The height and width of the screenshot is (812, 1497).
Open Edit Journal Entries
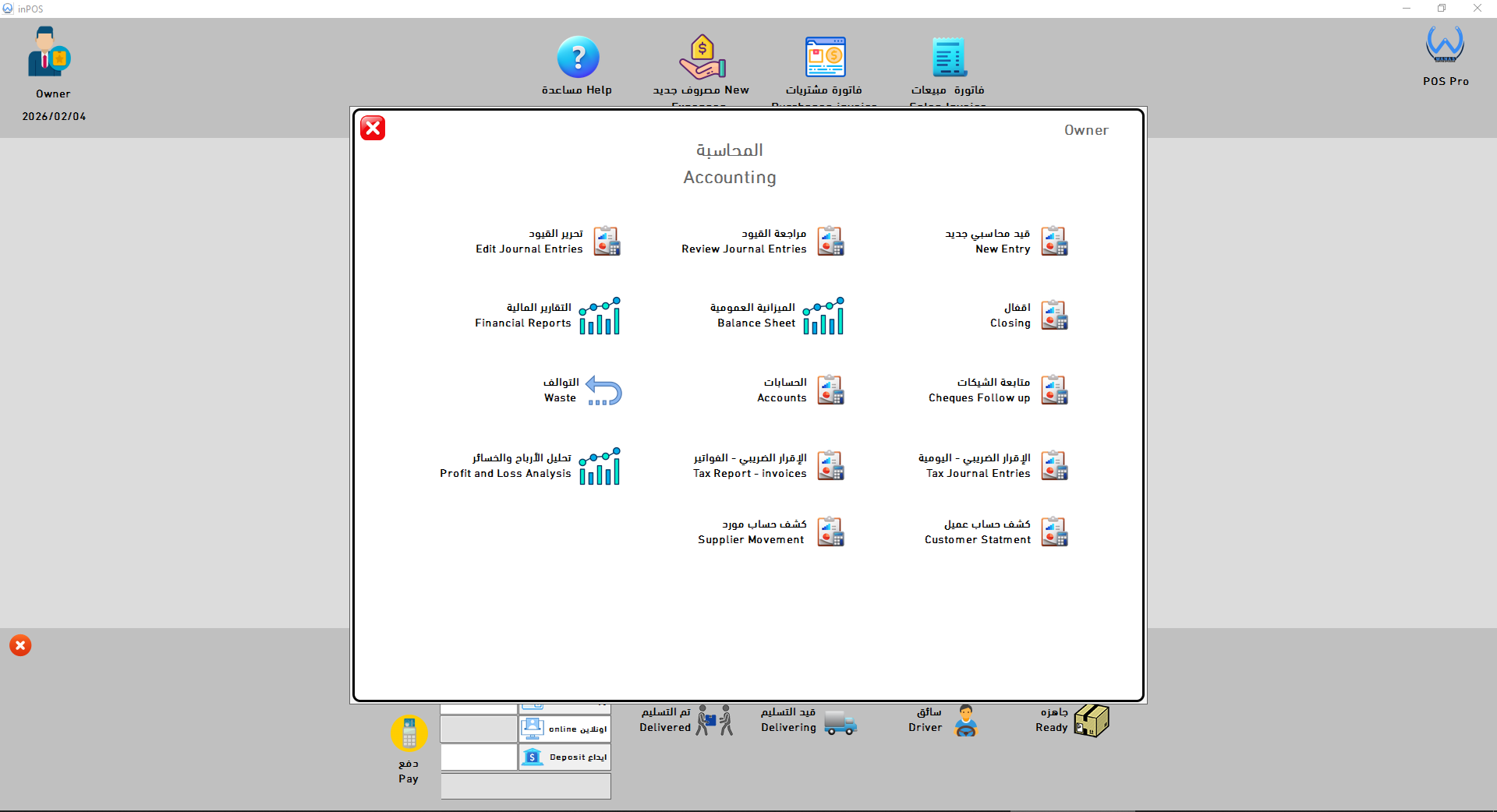click(607, 241)
